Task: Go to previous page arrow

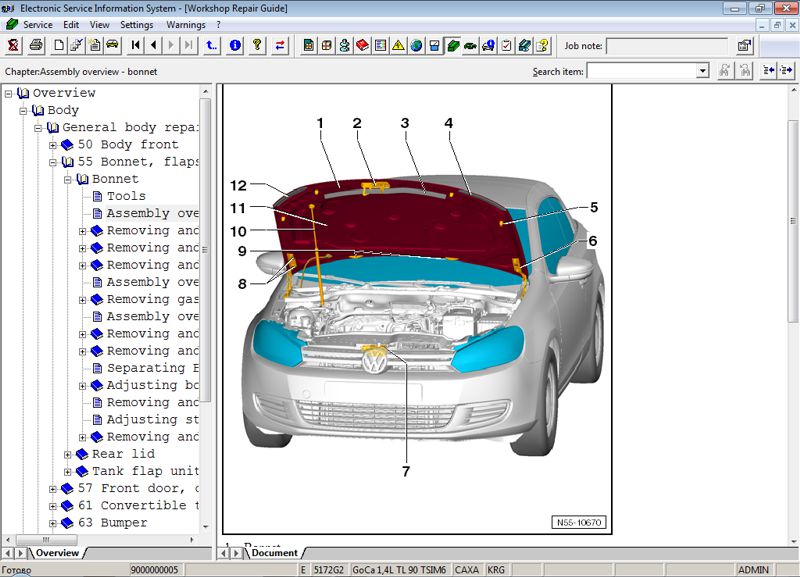Action: [x=153, y=45]
